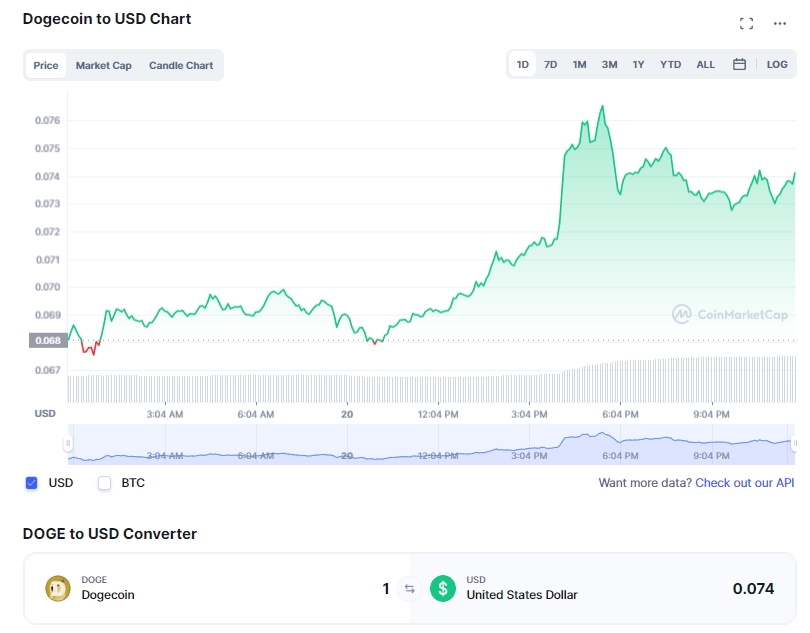810x633 pixels.
Task: Grab the left range navigator handle
Action: [68, 443]
